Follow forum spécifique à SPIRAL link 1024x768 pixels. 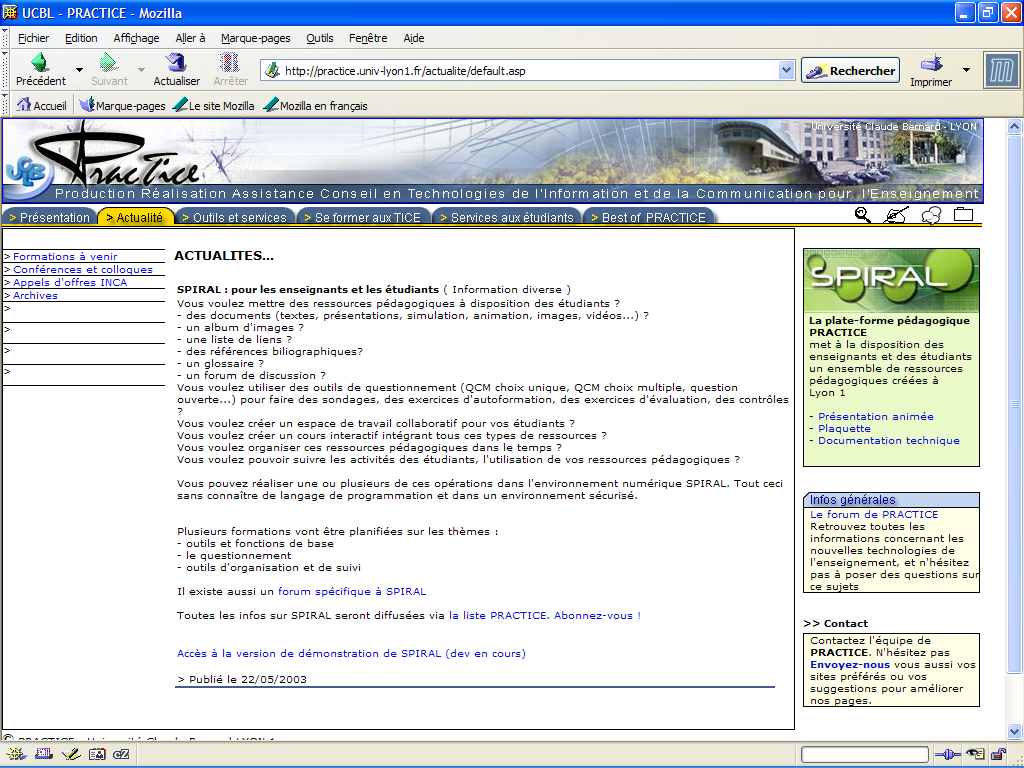tap(352, 592)
